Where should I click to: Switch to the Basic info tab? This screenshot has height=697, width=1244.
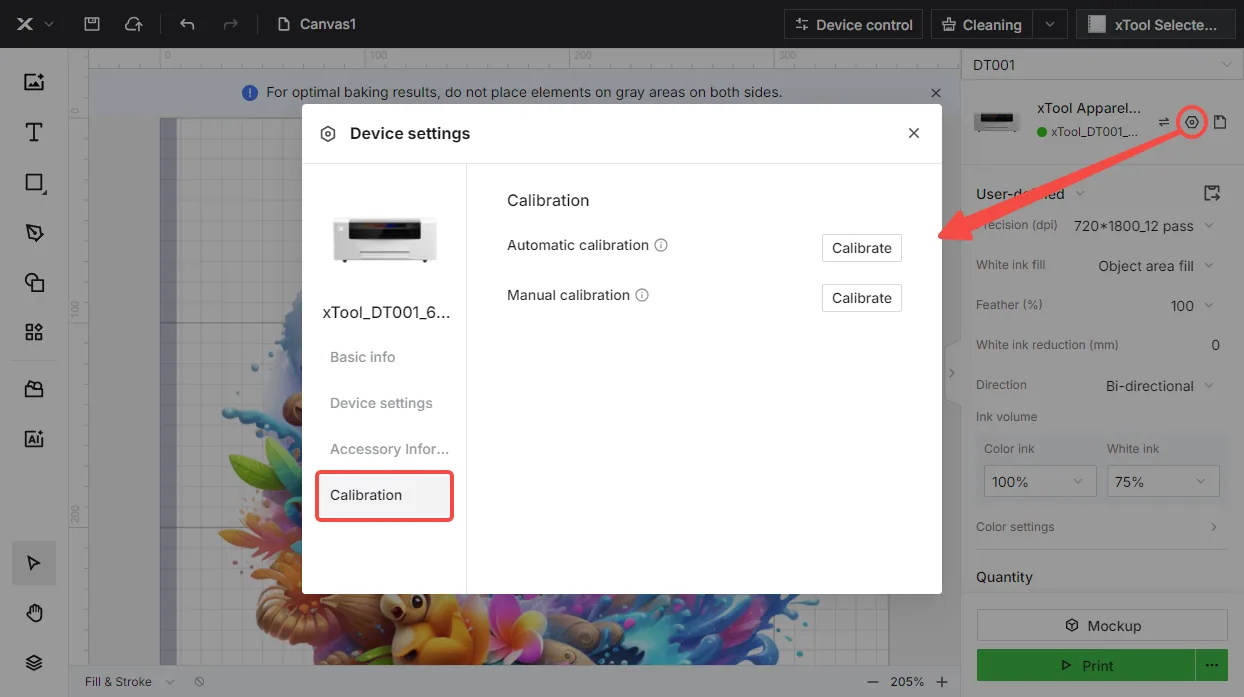click(x=362, y=357)
